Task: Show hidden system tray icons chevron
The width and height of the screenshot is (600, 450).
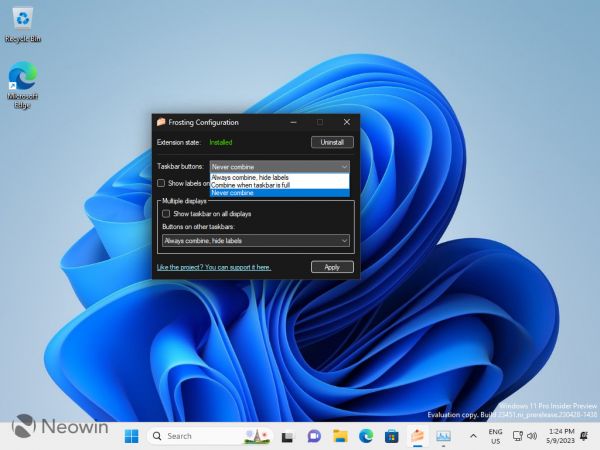Action: coord(473,436)
